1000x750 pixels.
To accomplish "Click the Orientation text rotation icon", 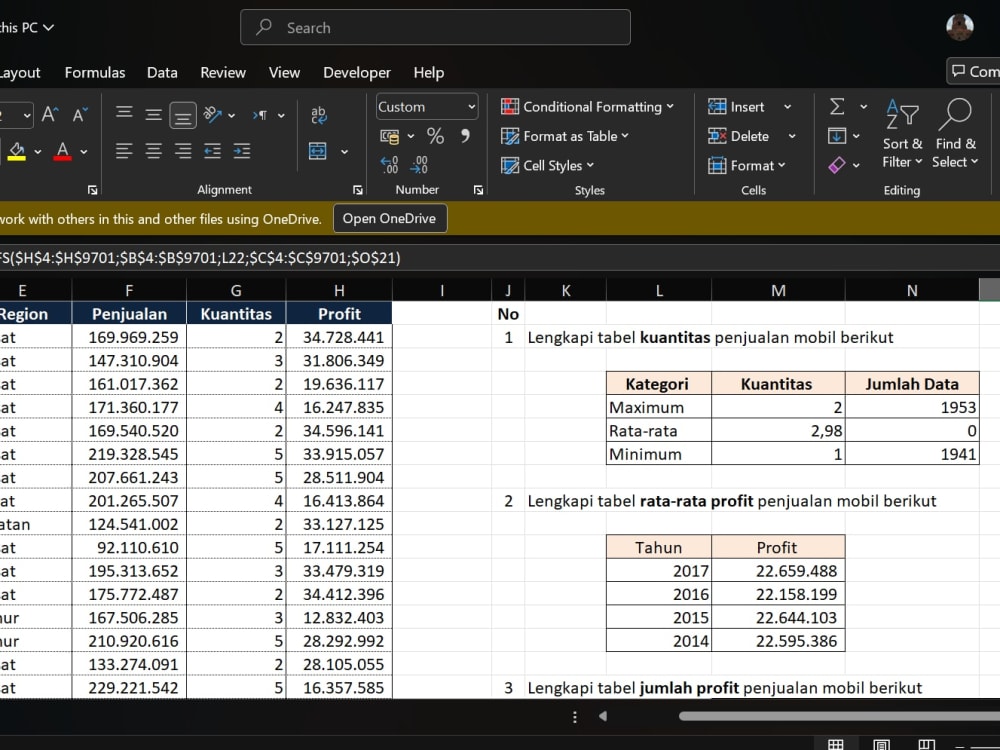I will pos(212,115).
